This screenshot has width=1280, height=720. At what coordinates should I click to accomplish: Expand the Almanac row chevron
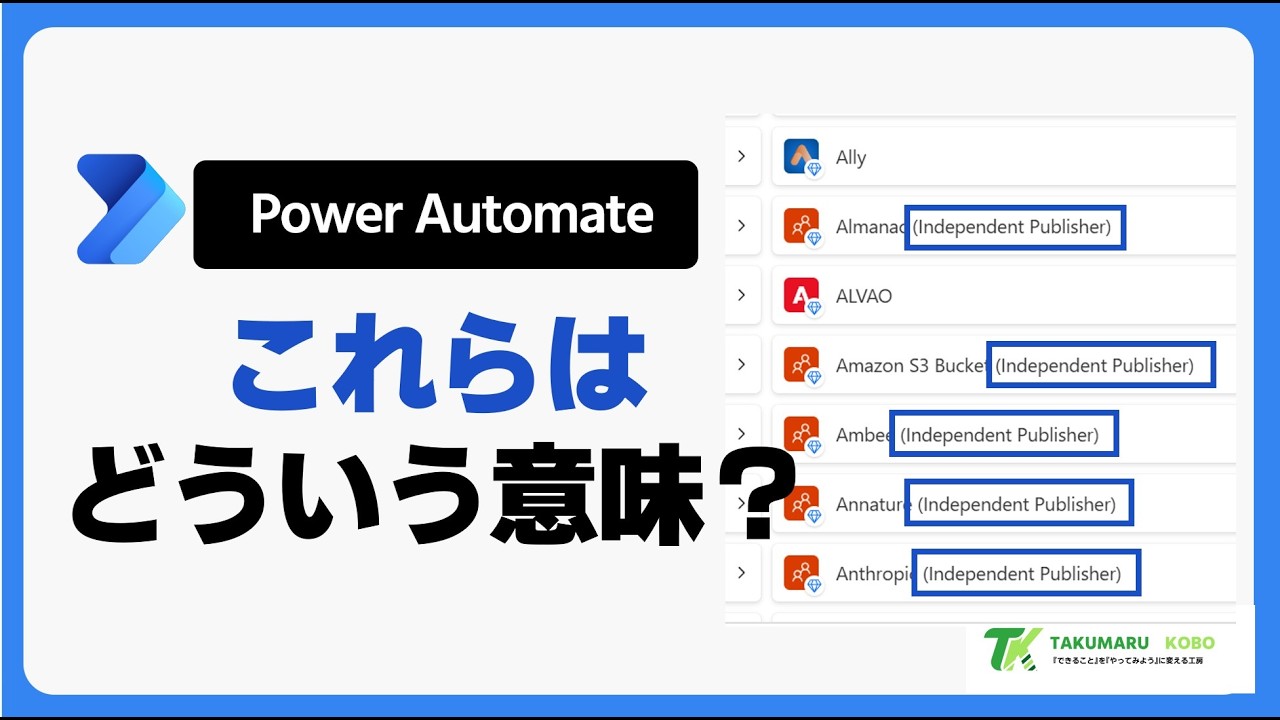[741, 226]
